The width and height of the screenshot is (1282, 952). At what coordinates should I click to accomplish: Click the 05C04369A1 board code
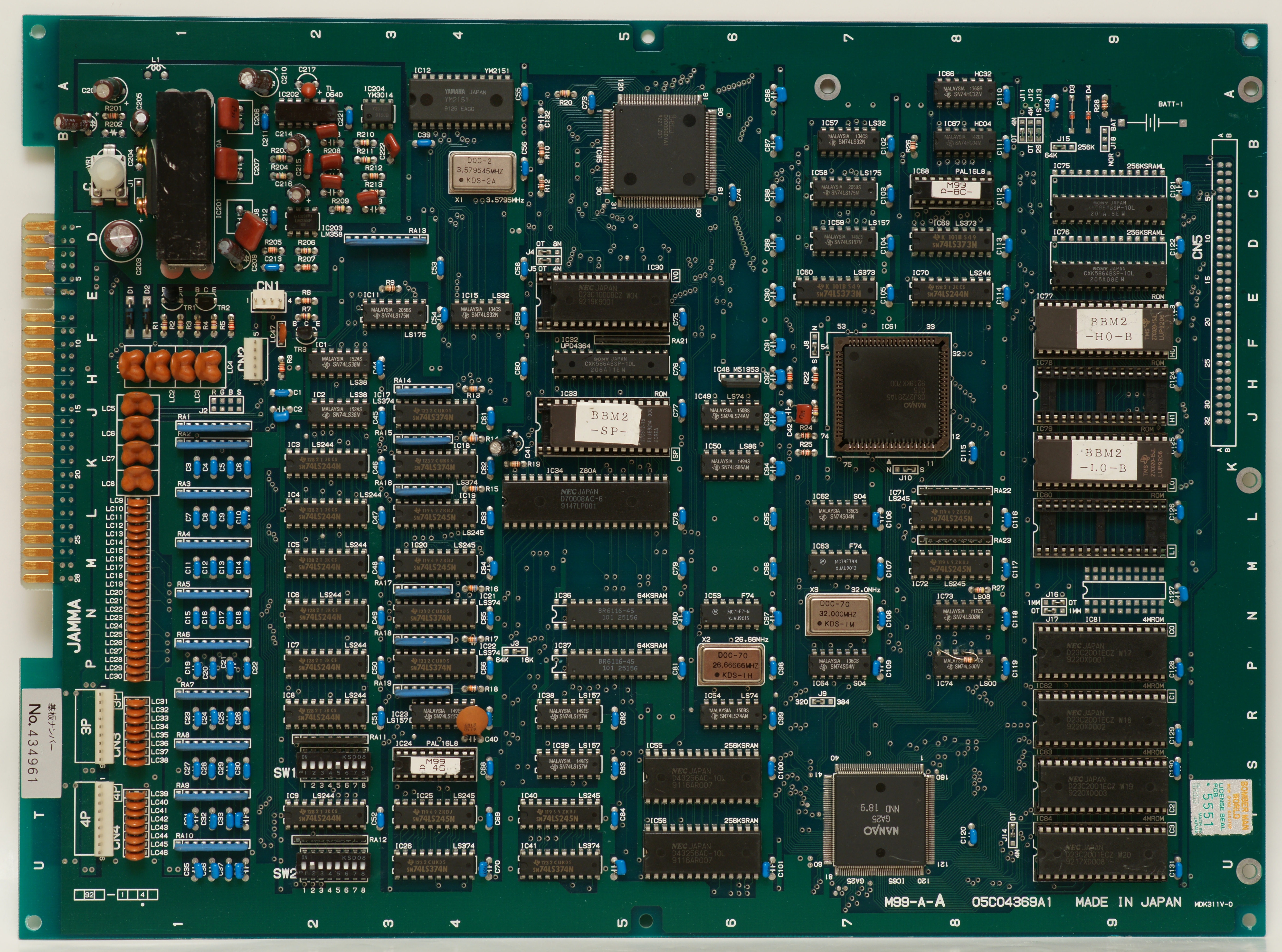click(x=1012, y=902)
